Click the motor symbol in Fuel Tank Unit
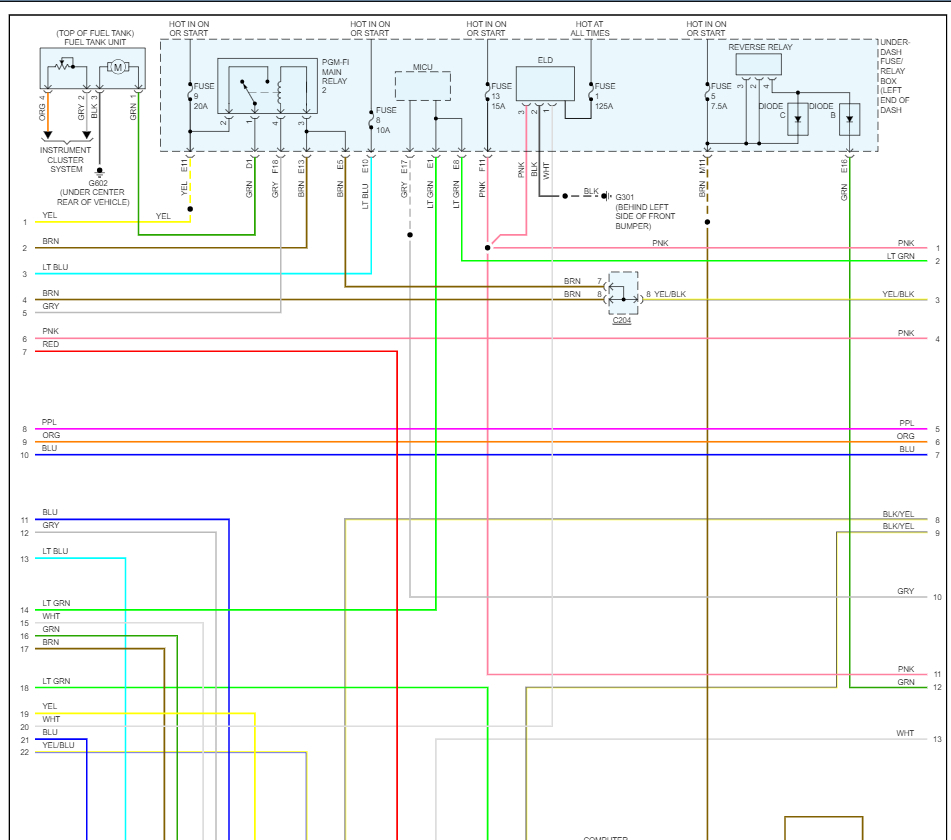The width and height of the screenshot is (951, 840). point(118,67)
